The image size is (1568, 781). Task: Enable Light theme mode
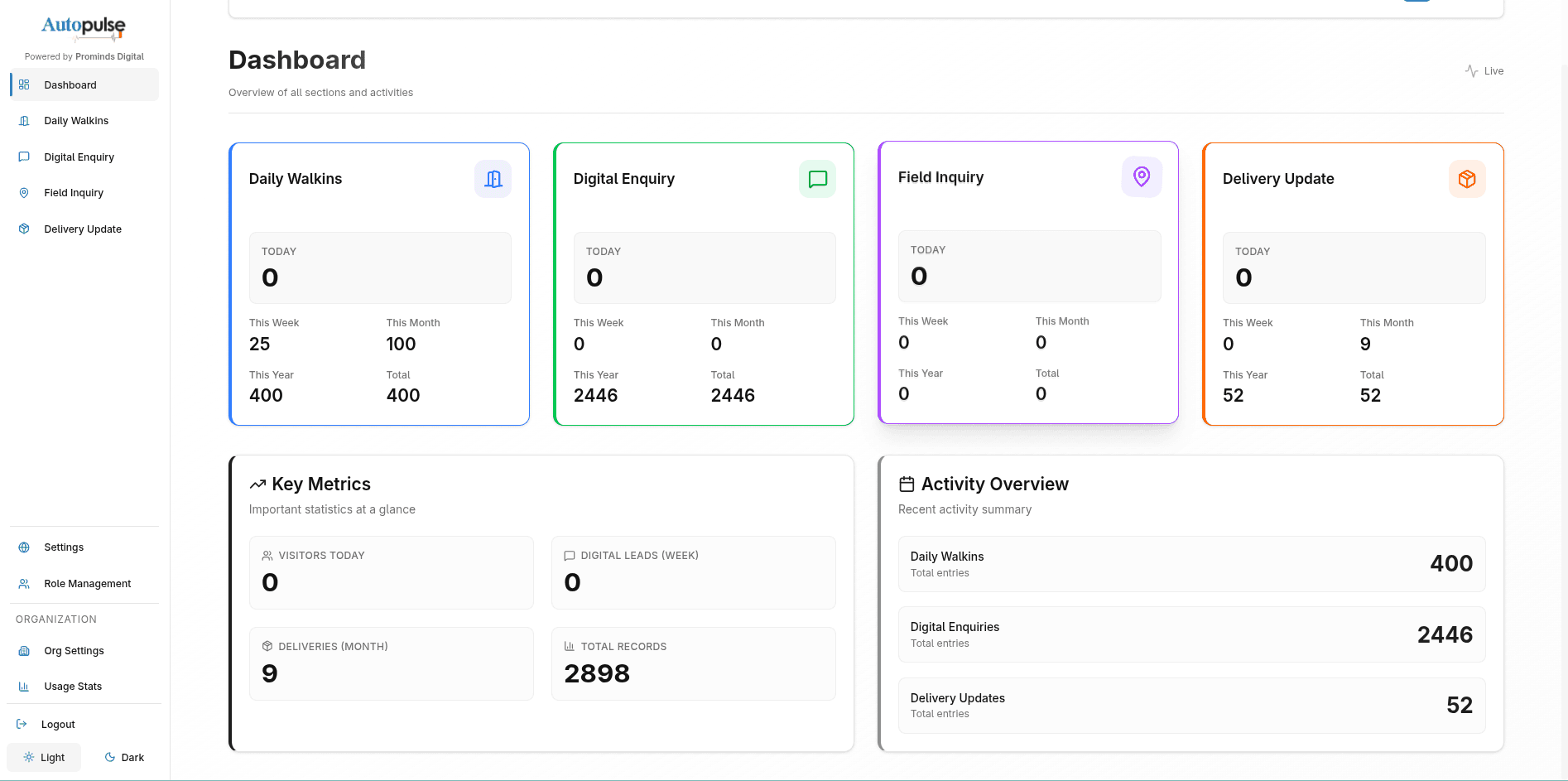(x=44, y=757)
